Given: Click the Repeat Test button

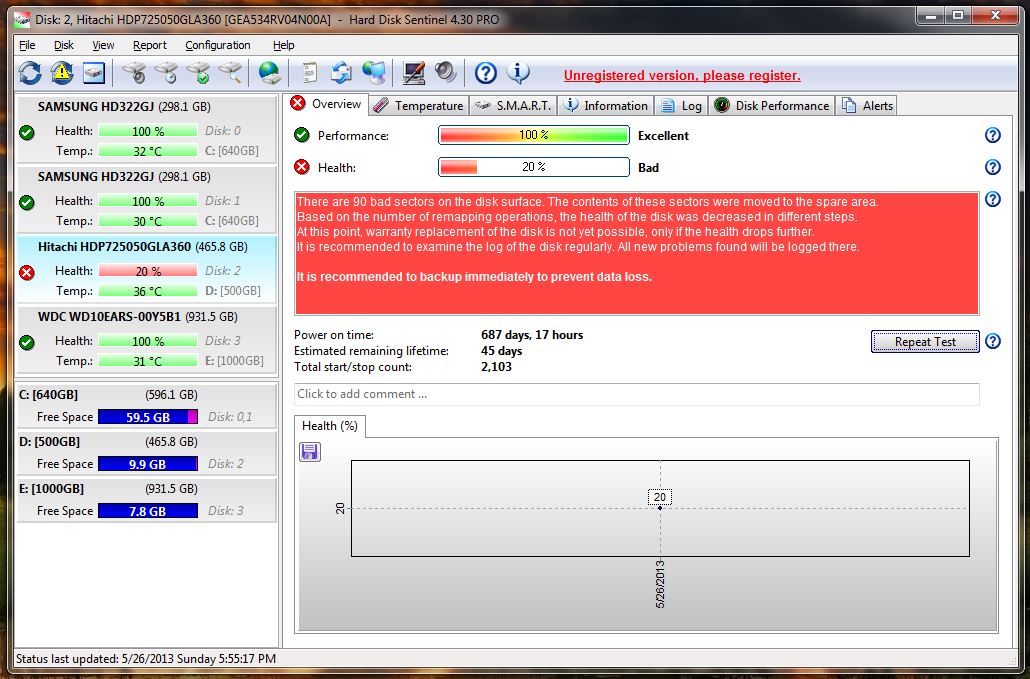Looking at the screenshot, I should coord(925,341).
